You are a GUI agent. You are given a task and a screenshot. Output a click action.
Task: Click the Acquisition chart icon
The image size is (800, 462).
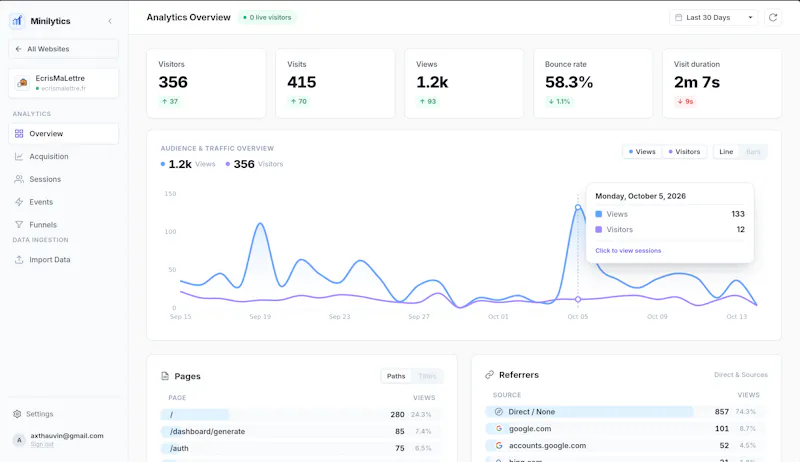(x=19, y=157)
